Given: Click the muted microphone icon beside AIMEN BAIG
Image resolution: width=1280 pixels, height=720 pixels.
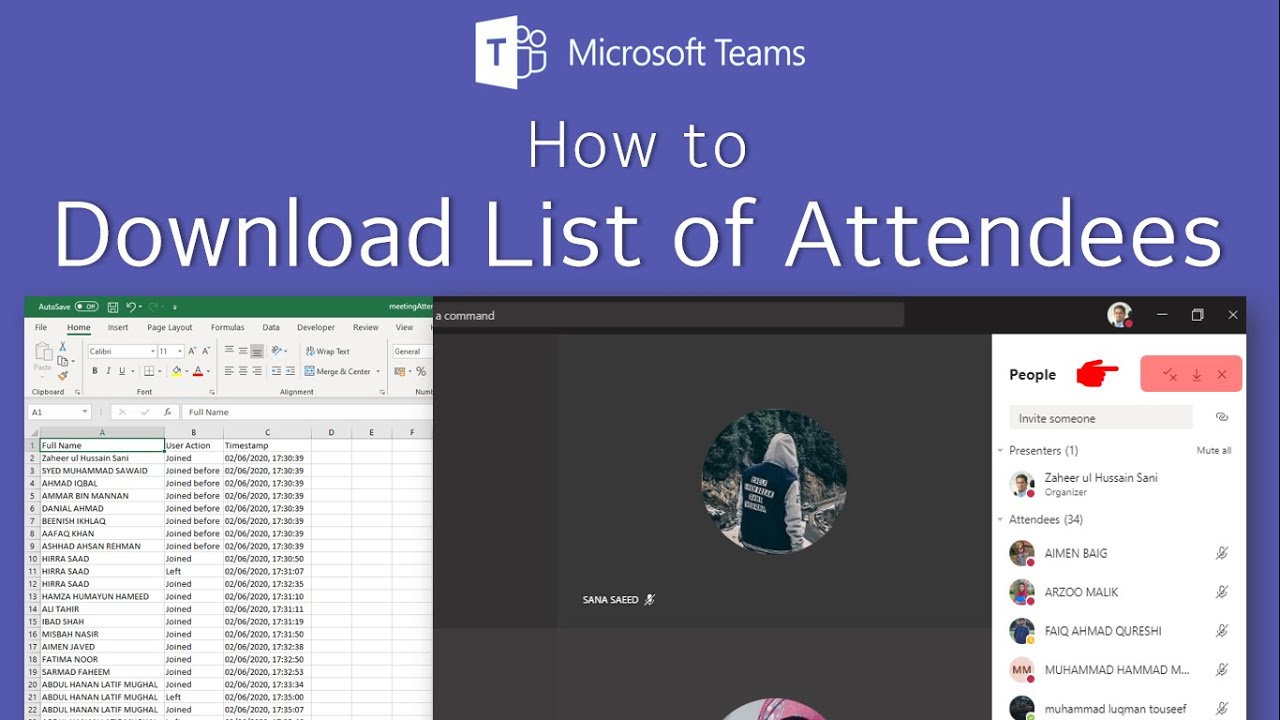Looking at the screenshot, I should [x=1222, y=553].
